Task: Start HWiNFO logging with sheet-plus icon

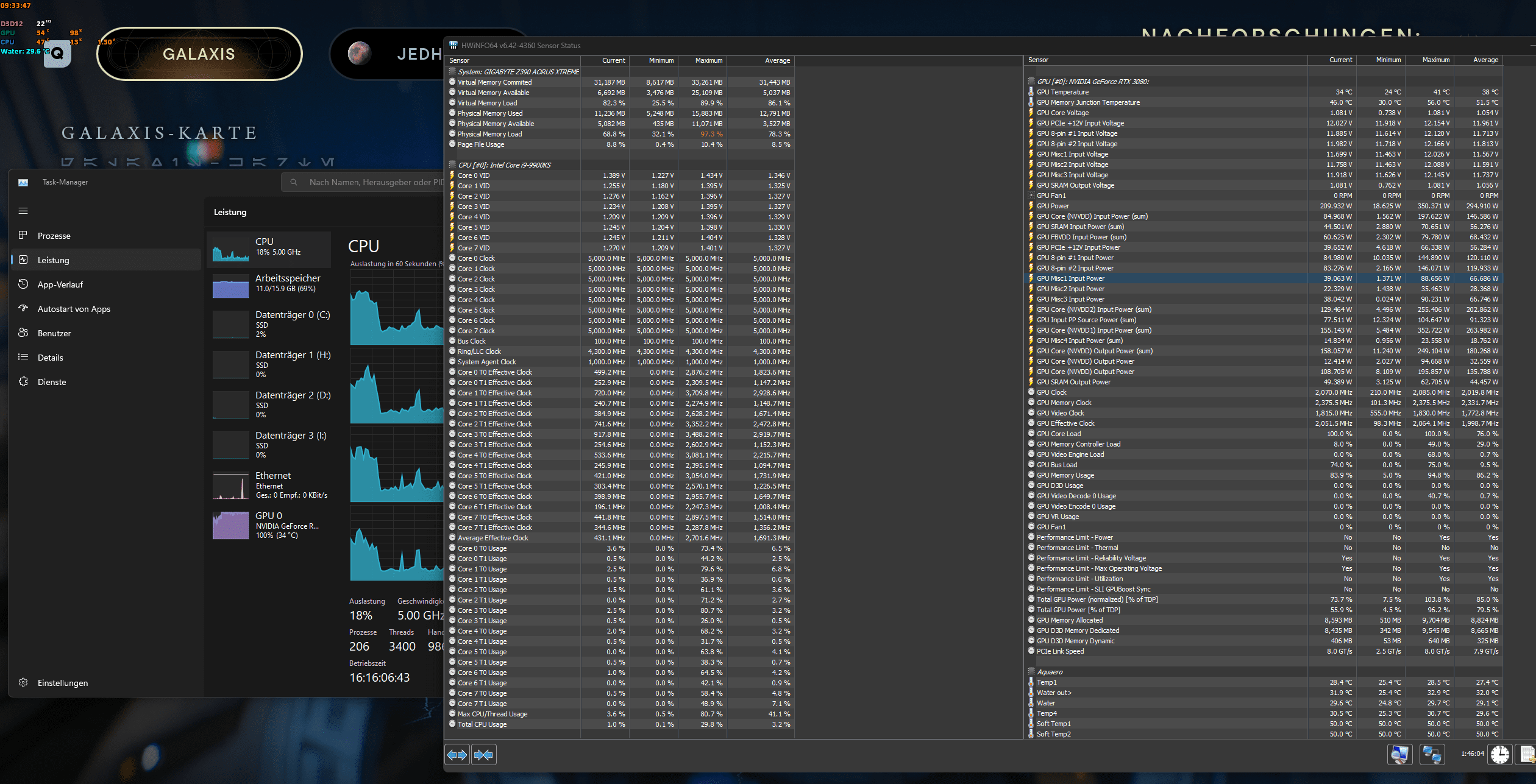Action: tap(1527, 754)
